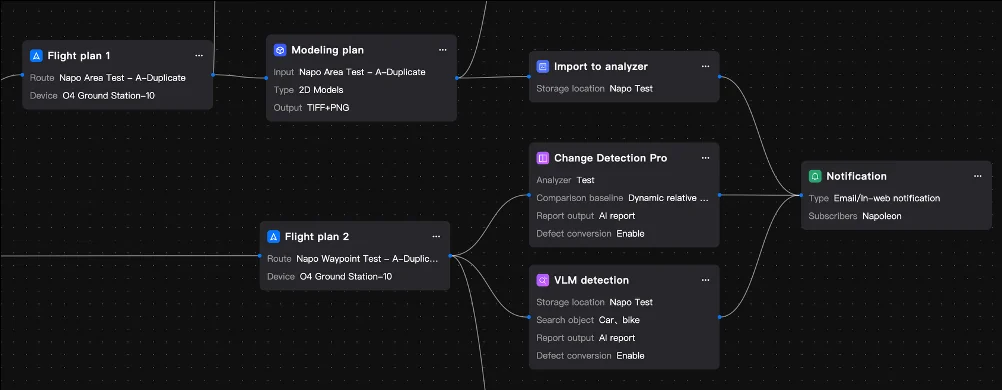Click Comparison baseline value Dynamic relative
This screenshot has height=390, width=1002.
coord(668,198)
